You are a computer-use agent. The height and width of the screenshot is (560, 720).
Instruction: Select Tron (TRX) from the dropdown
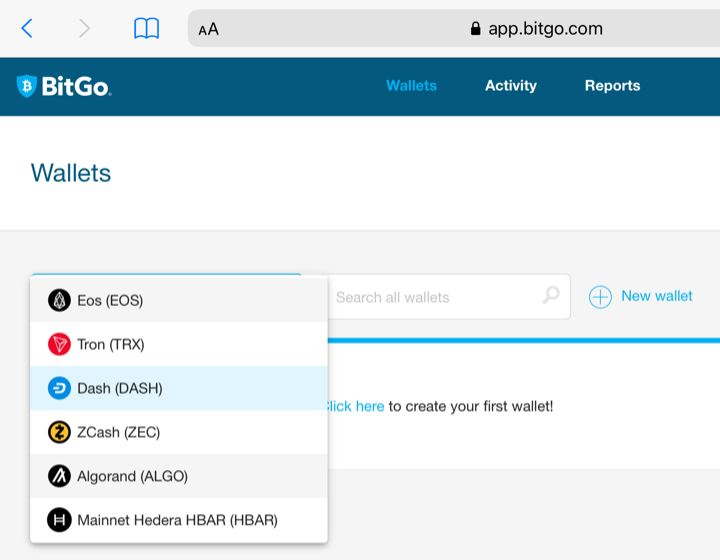point(179,344)
